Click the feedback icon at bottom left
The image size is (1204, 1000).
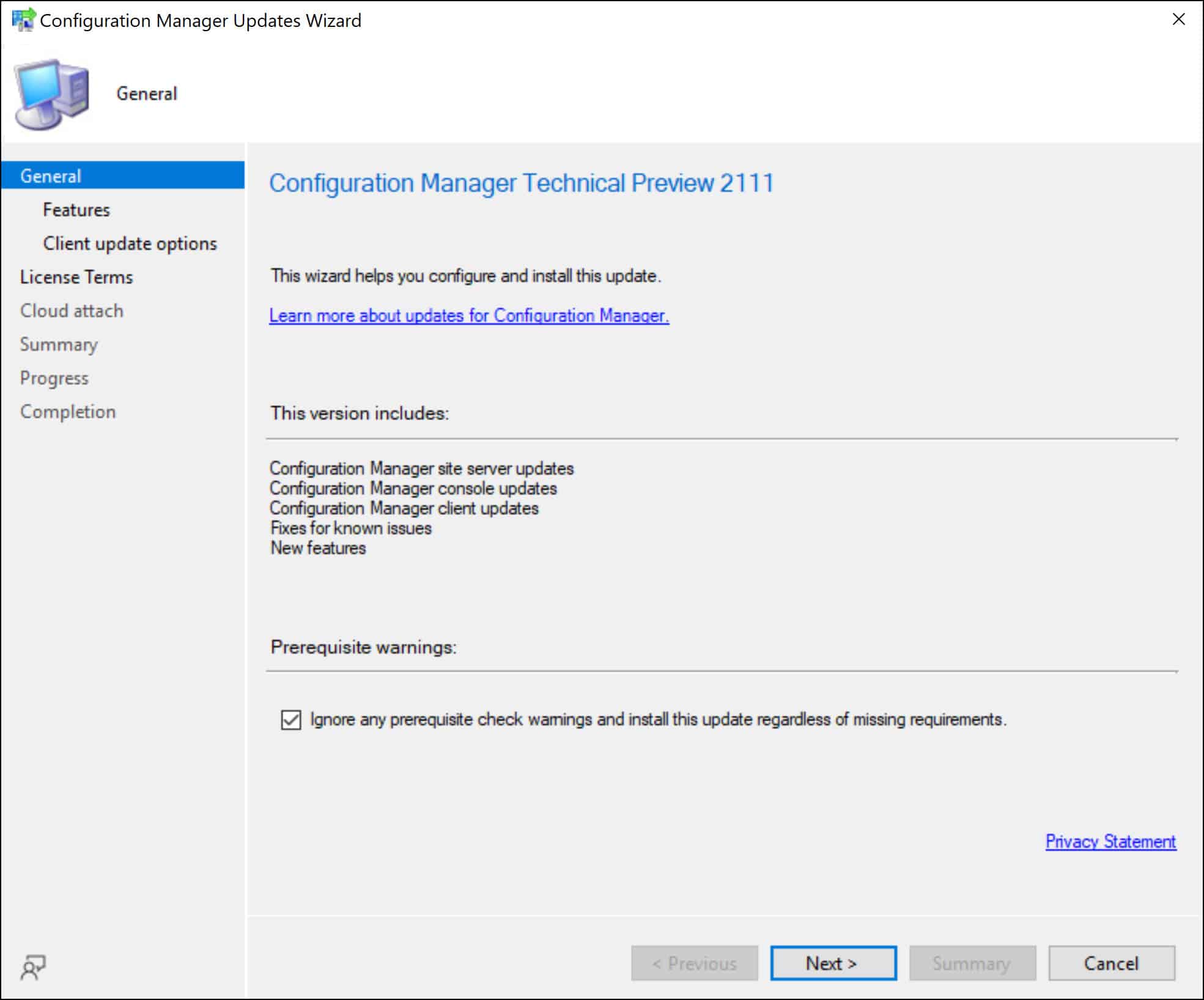[x=34, y=967]
